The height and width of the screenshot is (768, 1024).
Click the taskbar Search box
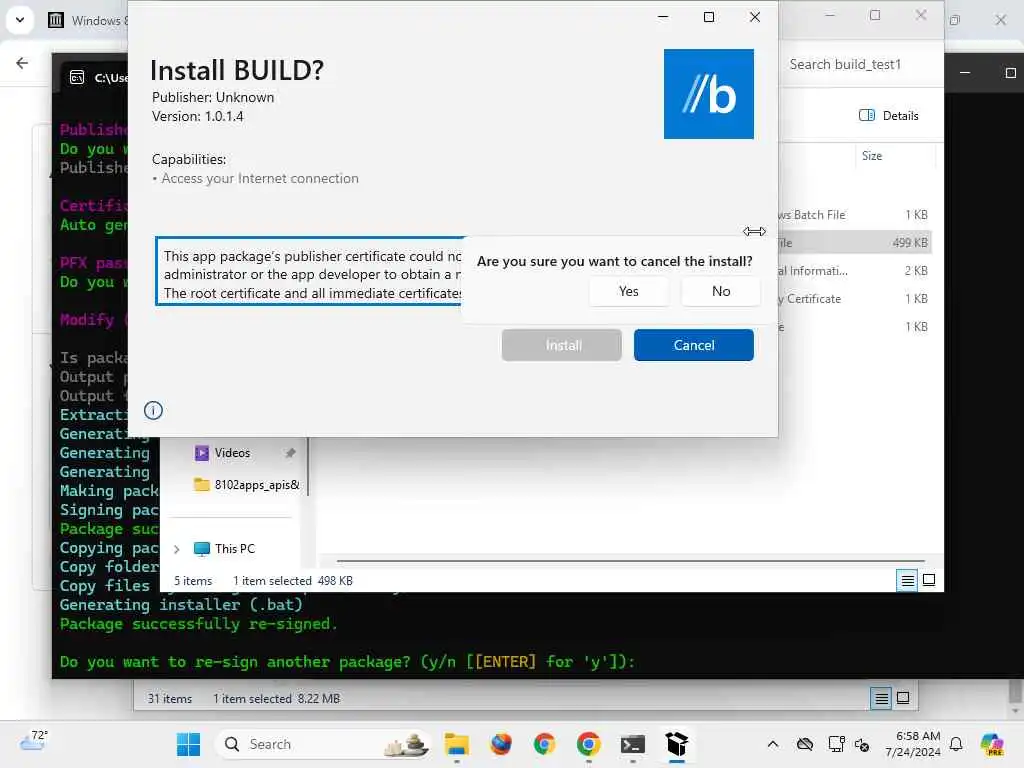pyautogui.click(x=323, y=744)
